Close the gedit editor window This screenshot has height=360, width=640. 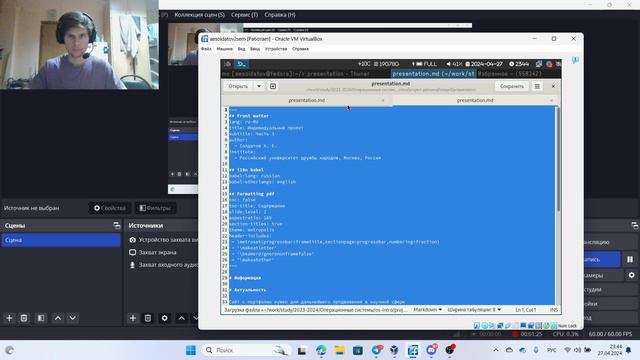click(553, 86)
